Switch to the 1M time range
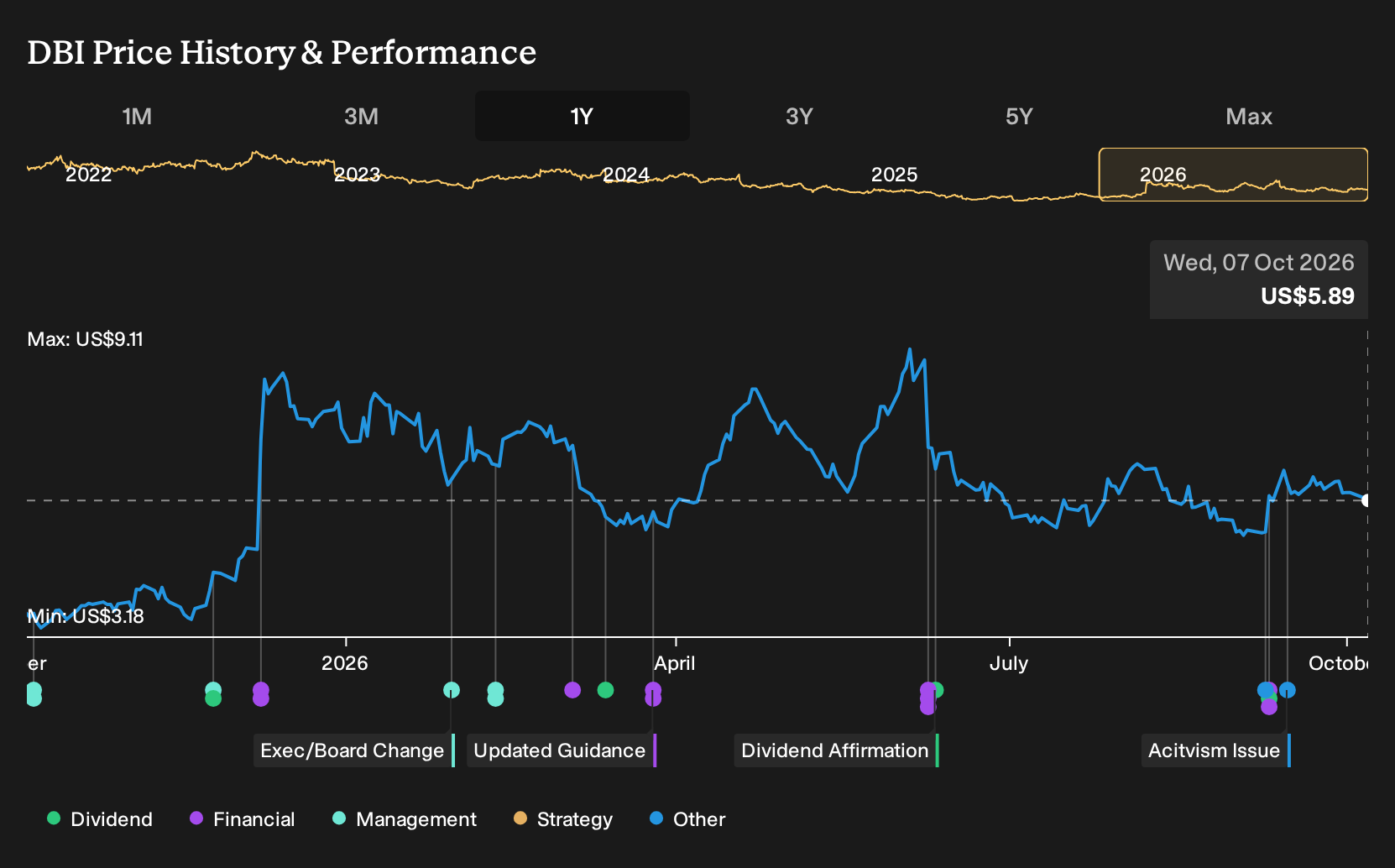Screen dimensions: 1395x868 pos(137,116)
